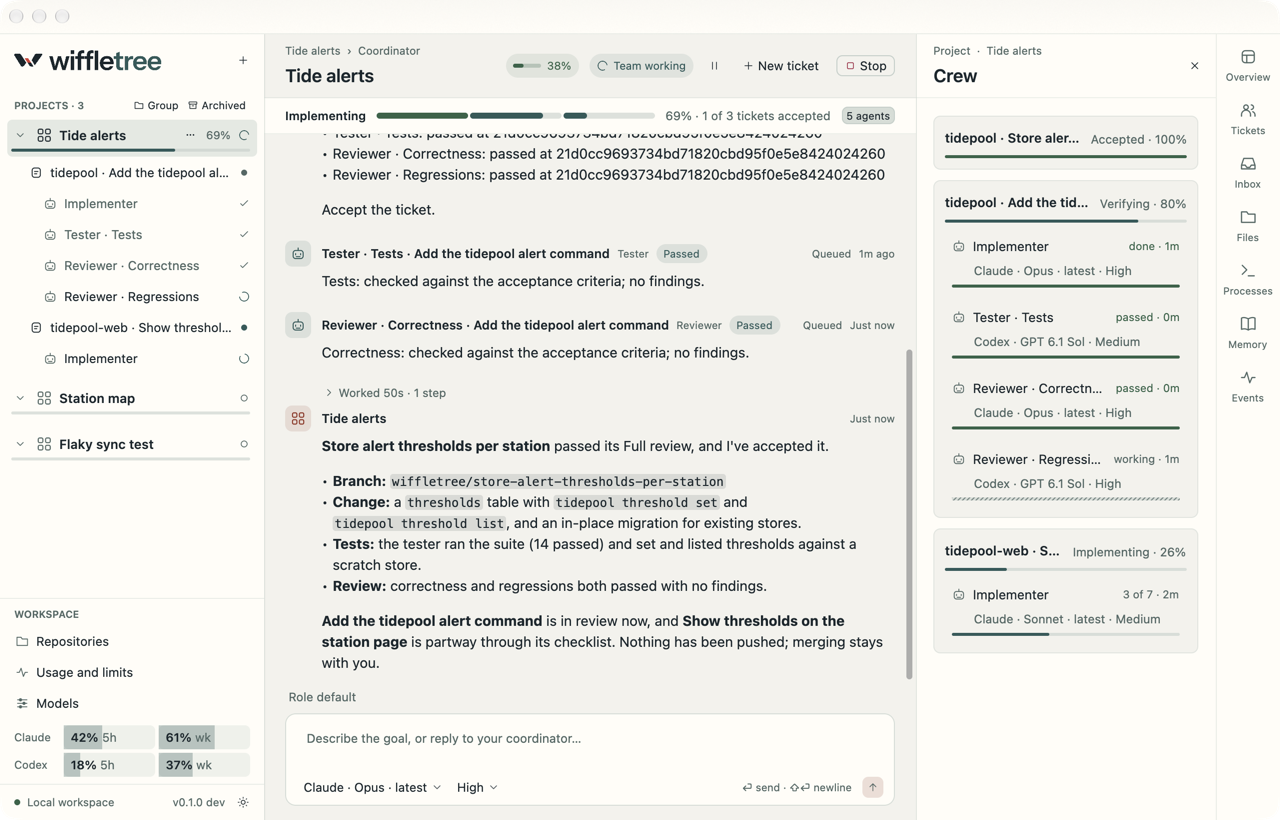Click the Implementing ticket progress bar
This screenshot has width=1280, height=820.
click(516, 116)
